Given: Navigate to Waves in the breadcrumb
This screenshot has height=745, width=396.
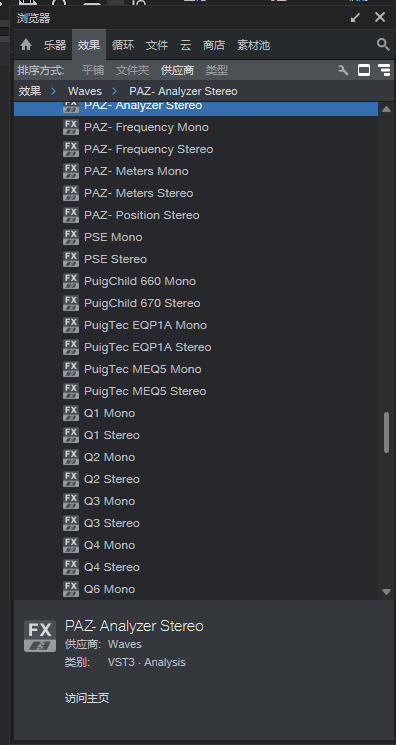Looking at the screenshot, I should (x=85, y=91).
